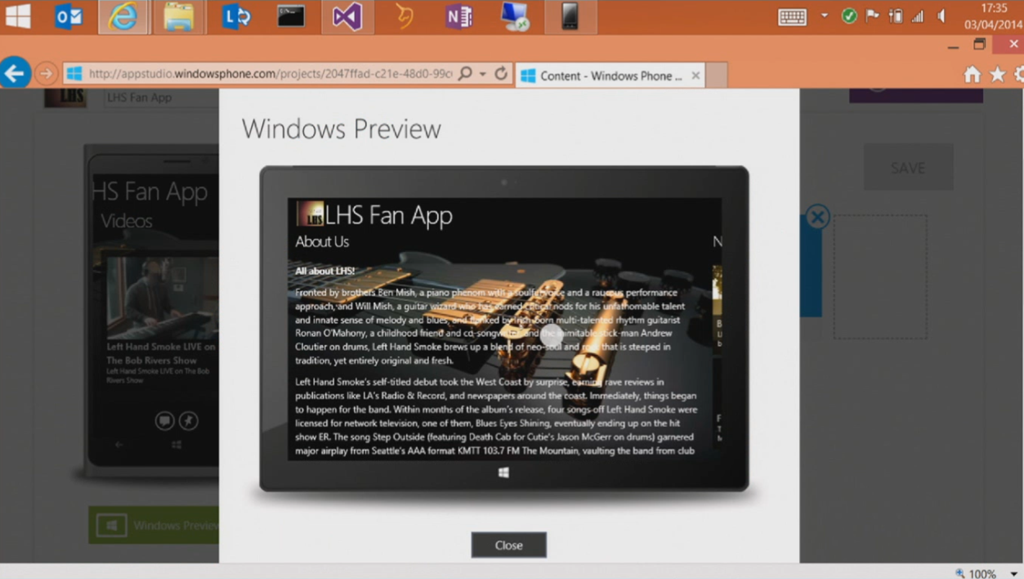Switch to Internet Explorer taskbar icon

click(123, 16)
